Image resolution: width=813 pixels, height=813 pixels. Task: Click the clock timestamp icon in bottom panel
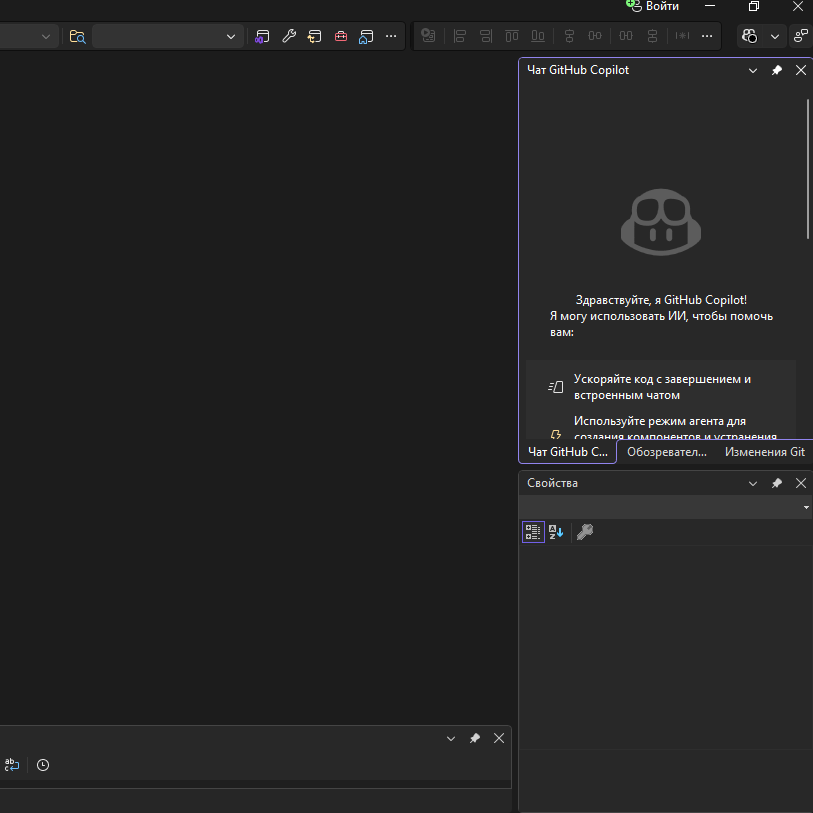pos(43,765)
